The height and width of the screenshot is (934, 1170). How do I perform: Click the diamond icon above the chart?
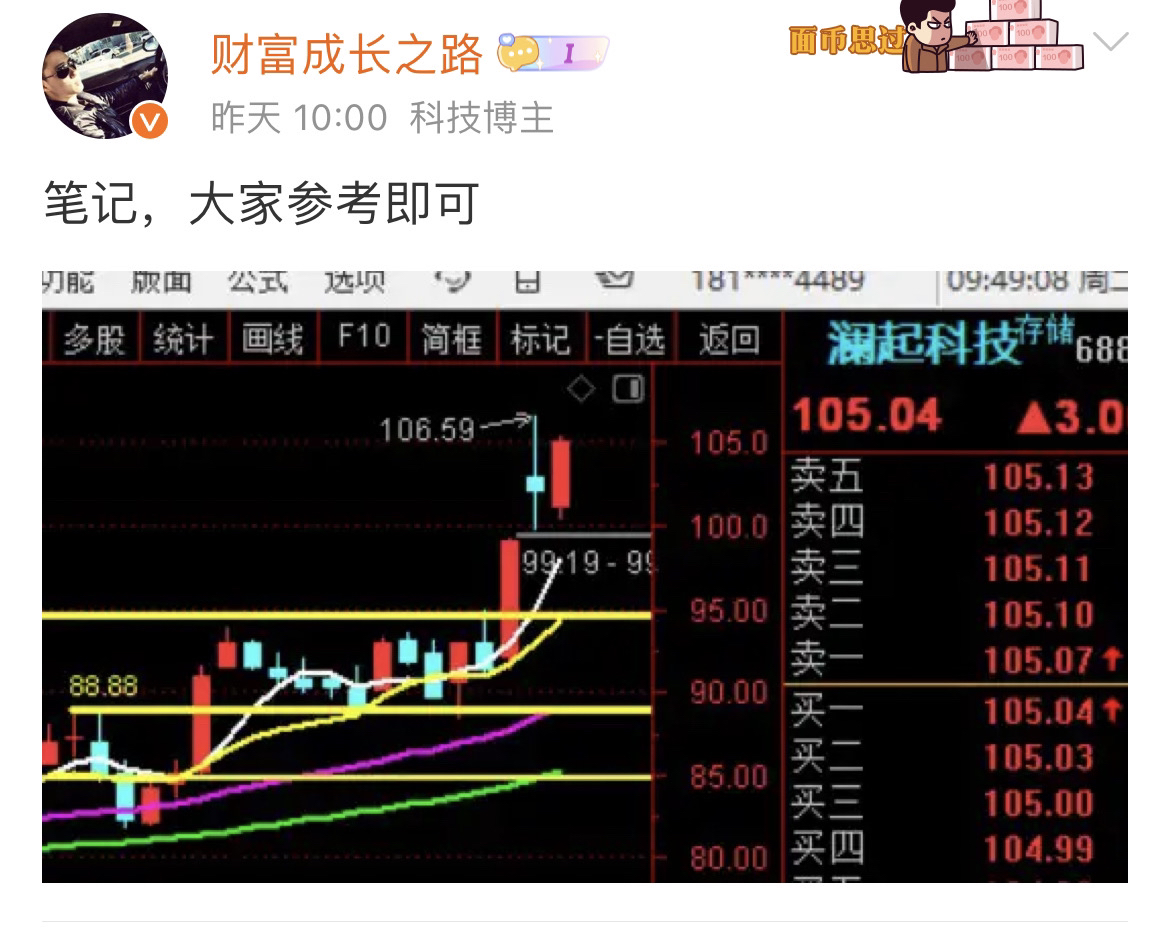(x=581, y=389)
